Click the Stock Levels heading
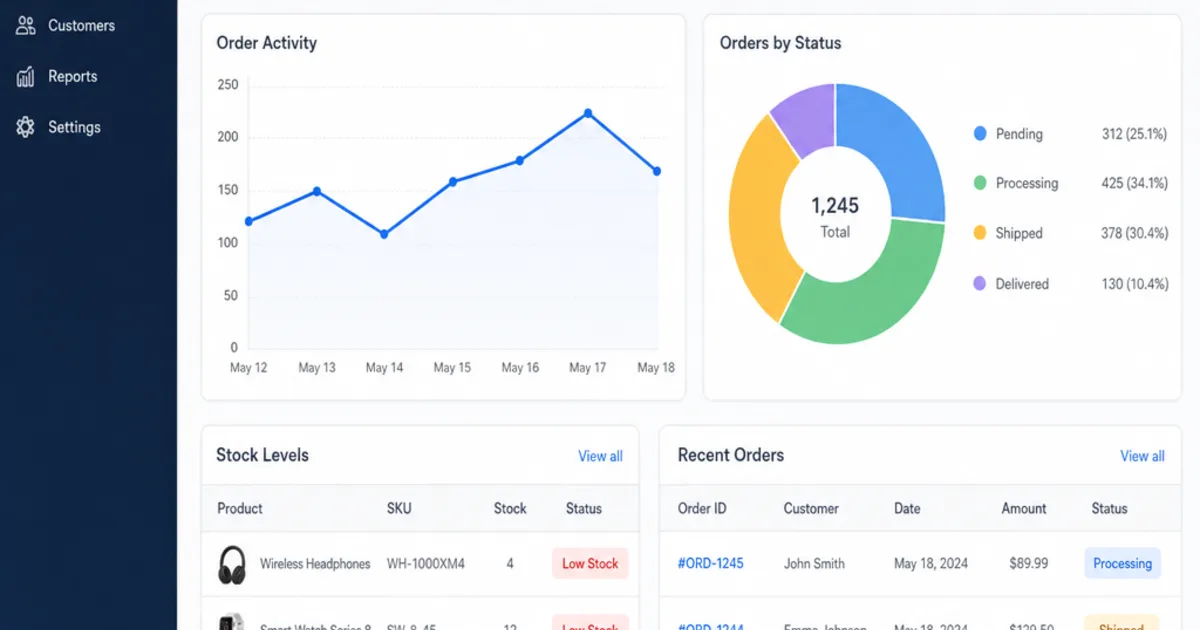The width and height of the screenshot is (1200, 630). (262, 455)
